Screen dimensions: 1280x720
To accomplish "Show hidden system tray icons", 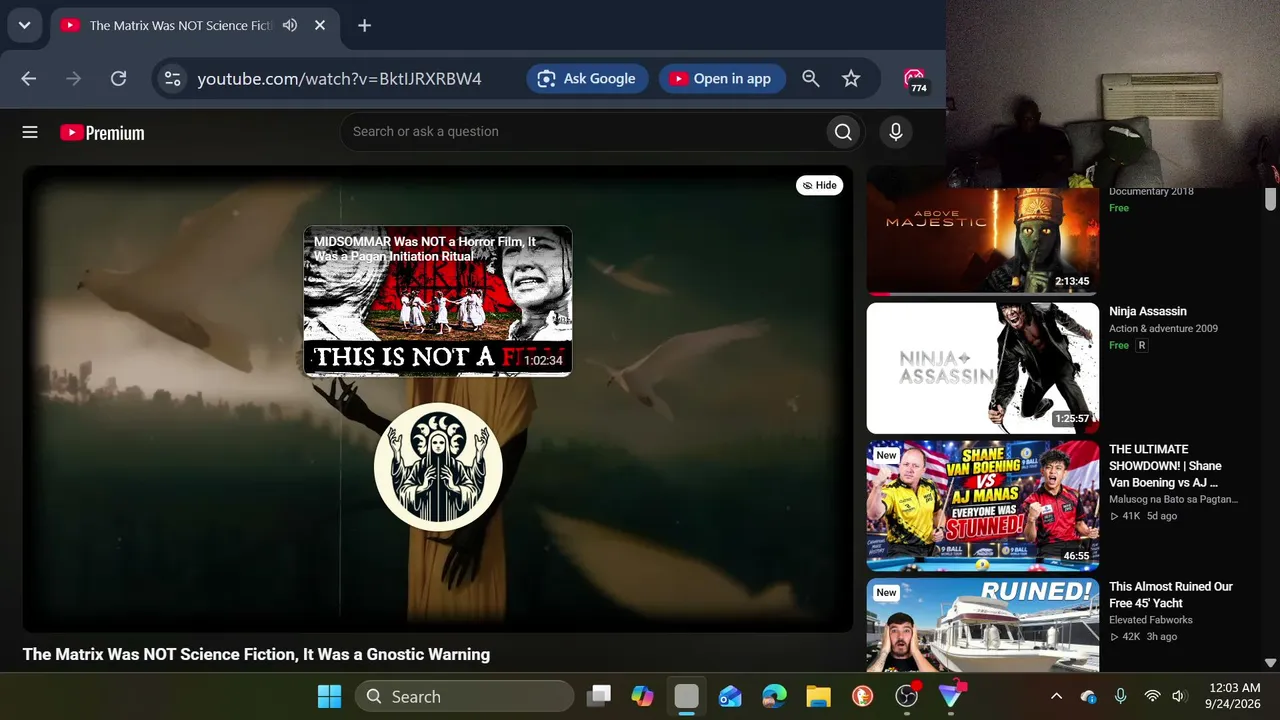I will pos(1056,696).
